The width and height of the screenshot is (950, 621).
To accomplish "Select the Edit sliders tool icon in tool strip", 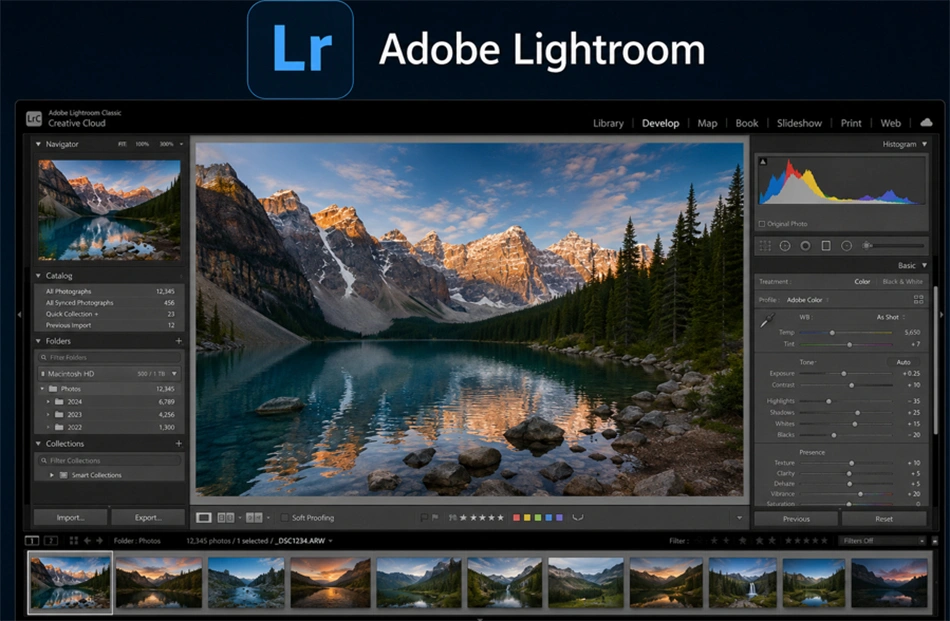I will [765, 246].
